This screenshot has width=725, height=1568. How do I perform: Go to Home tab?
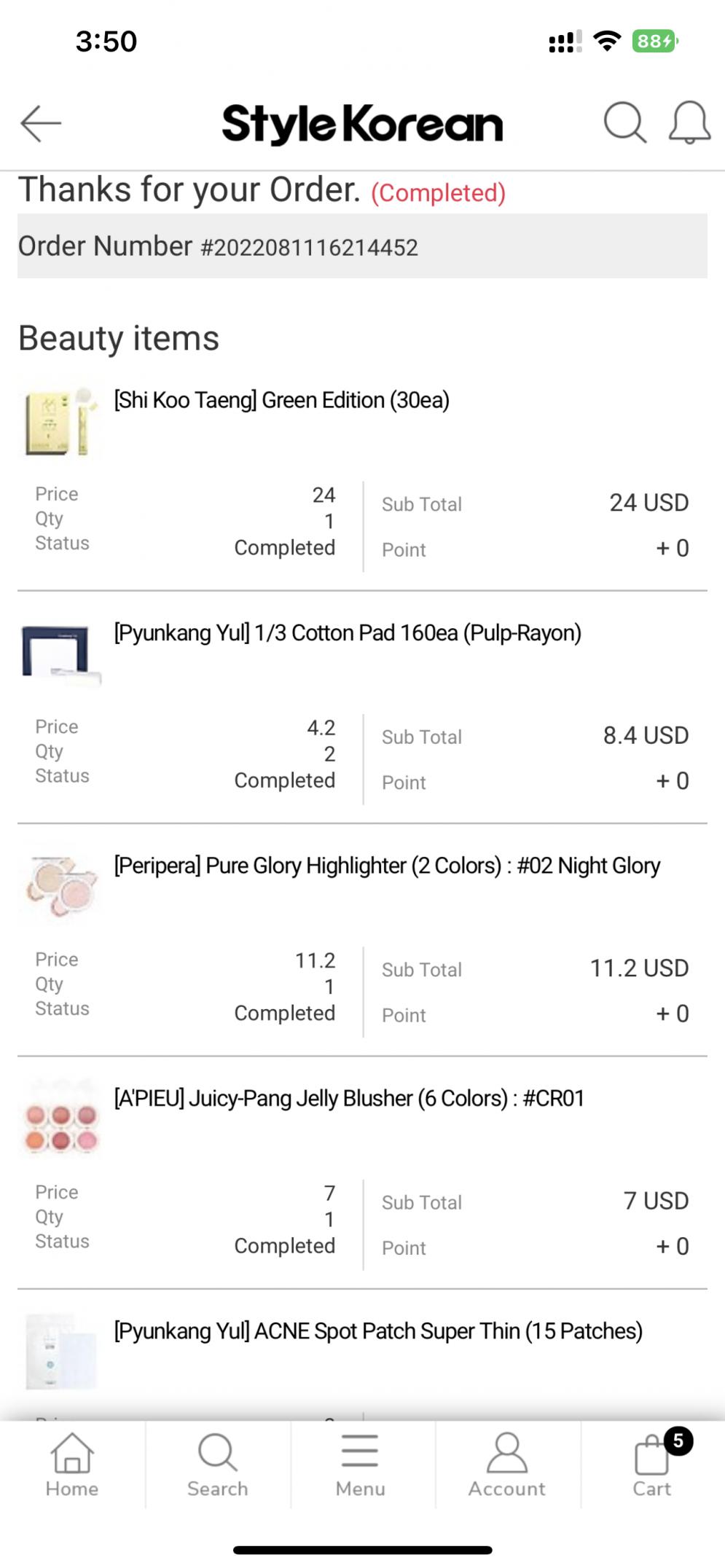pos(72,1465)
